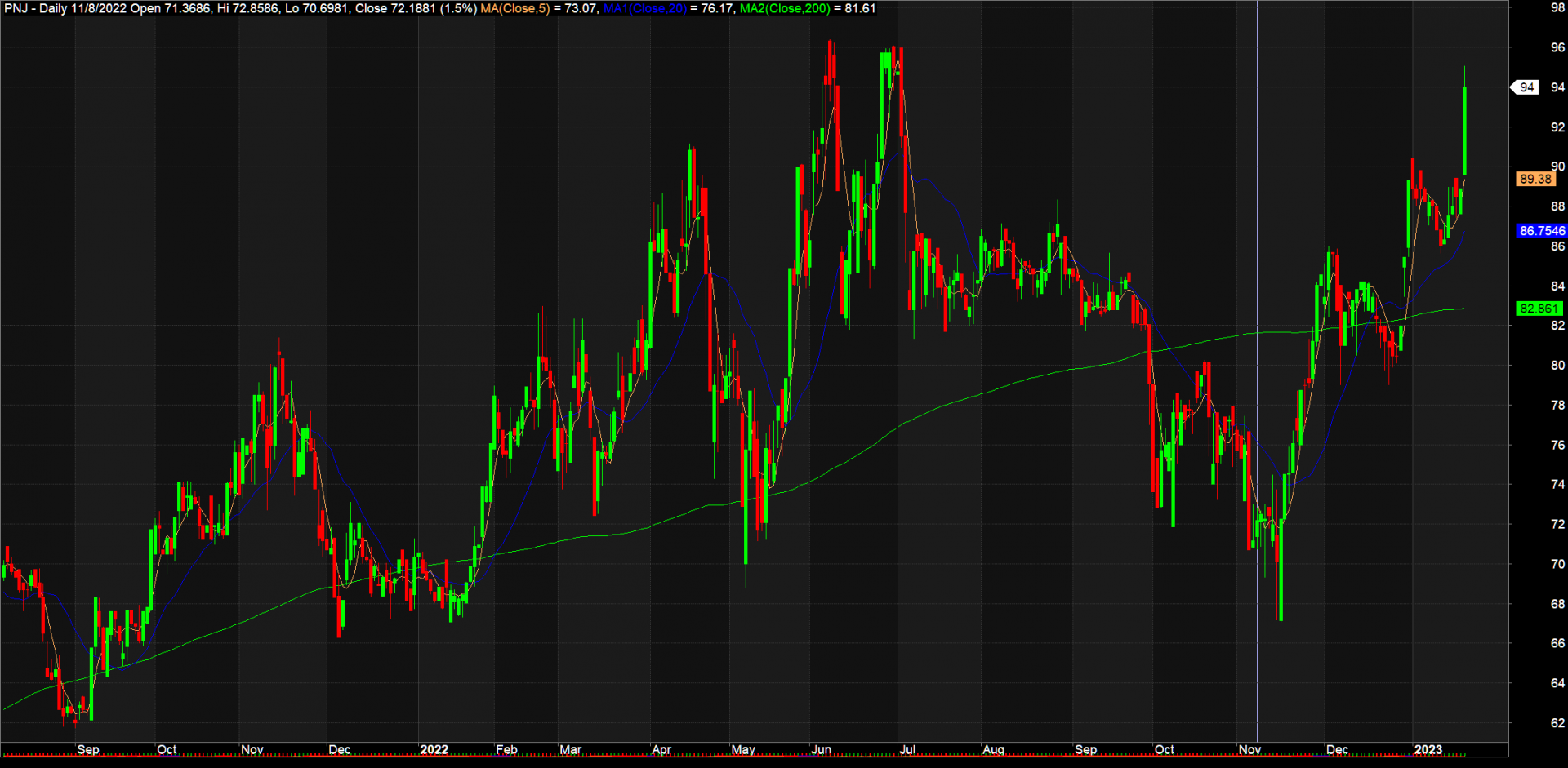Click the orange MA(Close,5) legend label
Viewport: 1568px width, 768px height.
[x=515, y=9]
